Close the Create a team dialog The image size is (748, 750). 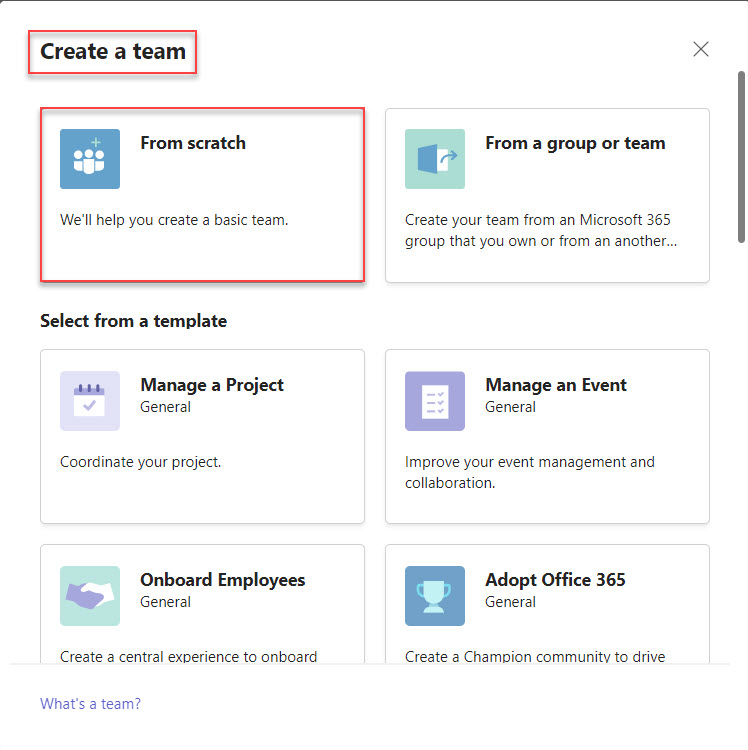point(701,49)
